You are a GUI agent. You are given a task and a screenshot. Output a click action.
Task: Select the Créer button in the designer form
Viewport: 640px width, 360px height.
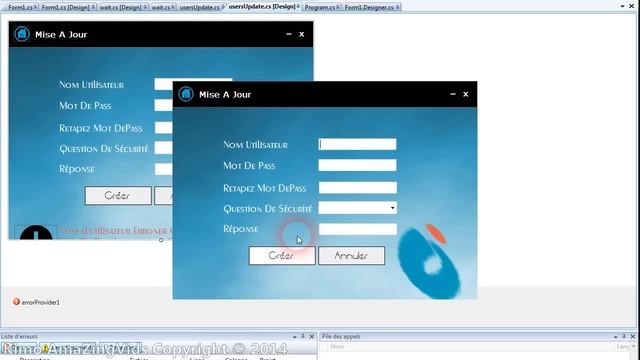pos(118,196)
